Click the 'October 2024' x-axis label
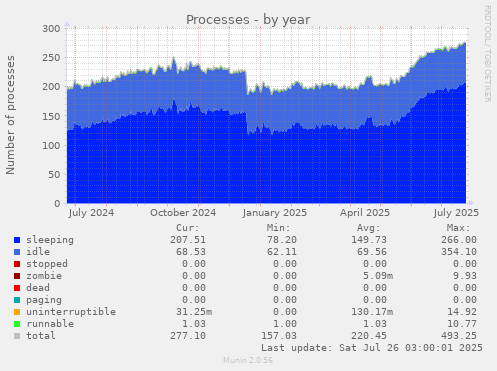The width and height of the screenshot is (497, 371). point(183,213)
